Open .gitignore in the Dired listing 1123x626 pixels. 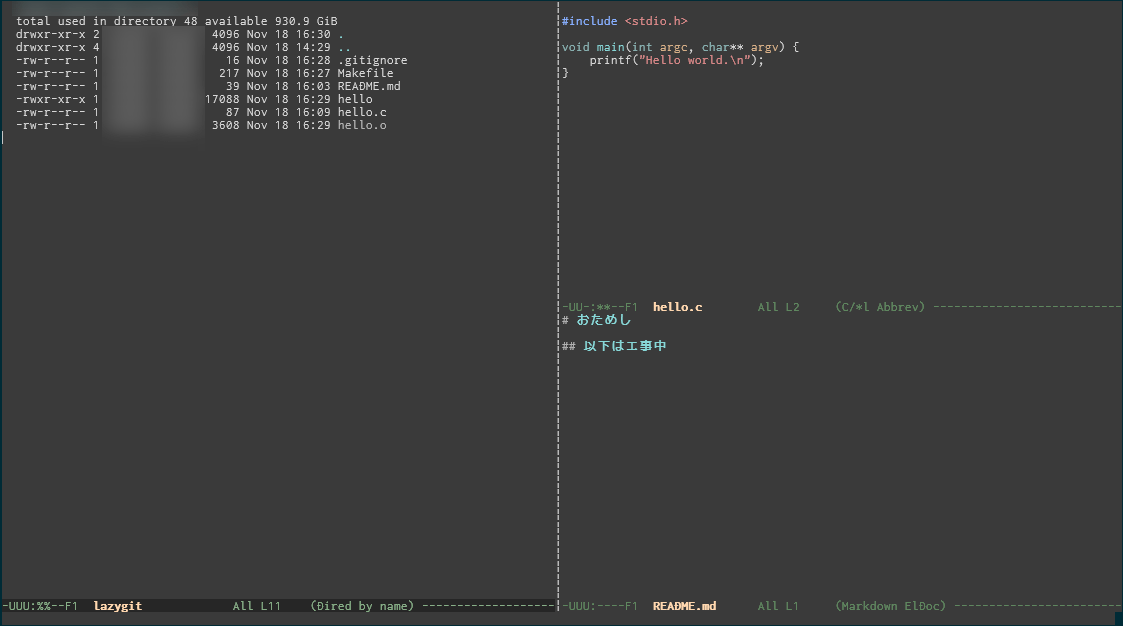click(x=372, y=60)
